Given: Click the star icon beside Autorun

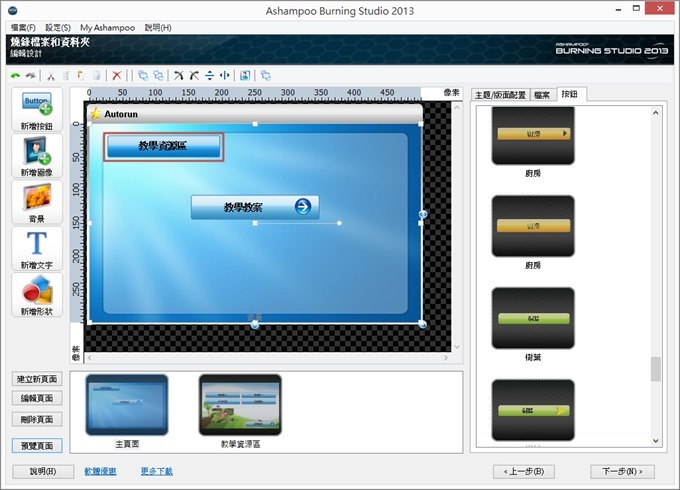Looking at the screenshot, I should [95, 114].
